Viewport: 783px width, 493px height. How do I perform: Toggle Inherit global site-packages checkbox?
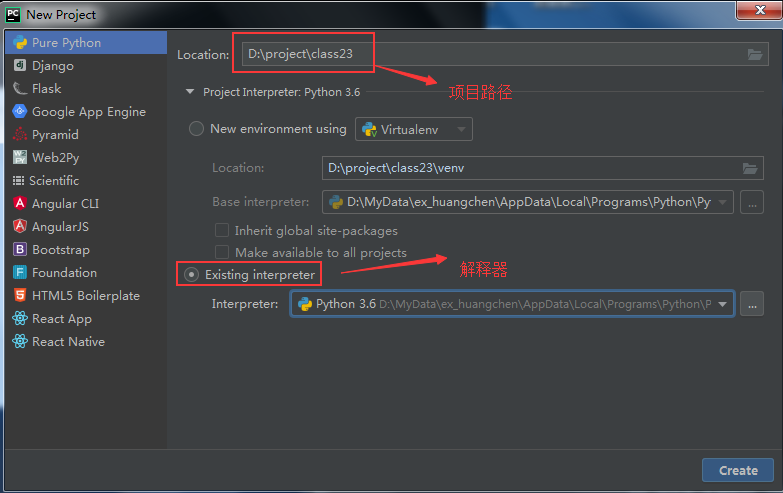pyautogui.click(x=222, y=230)
